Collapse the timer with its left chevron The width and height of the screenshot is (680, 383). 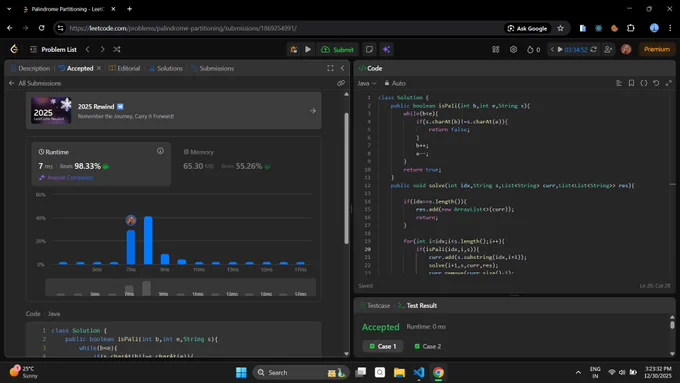[552, 49]
